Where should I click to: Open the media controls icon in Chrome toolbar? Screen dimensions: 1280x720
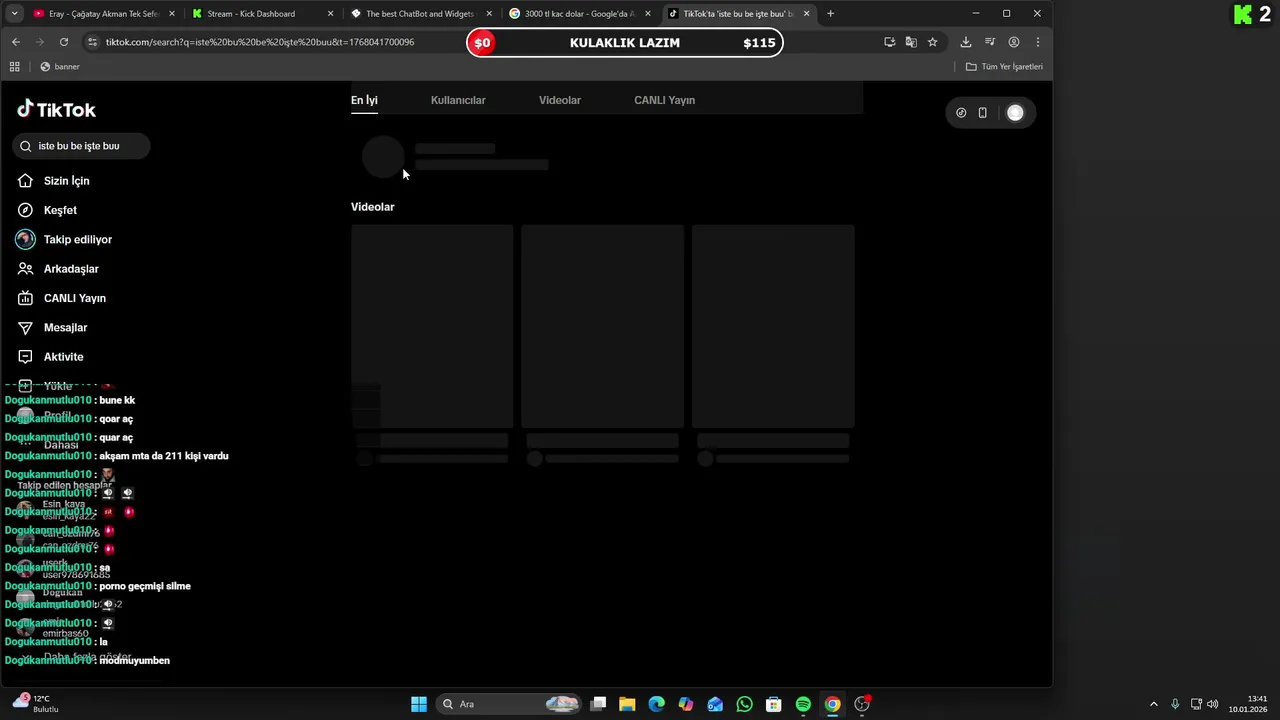pyautogui.click(x=990, y=42)
